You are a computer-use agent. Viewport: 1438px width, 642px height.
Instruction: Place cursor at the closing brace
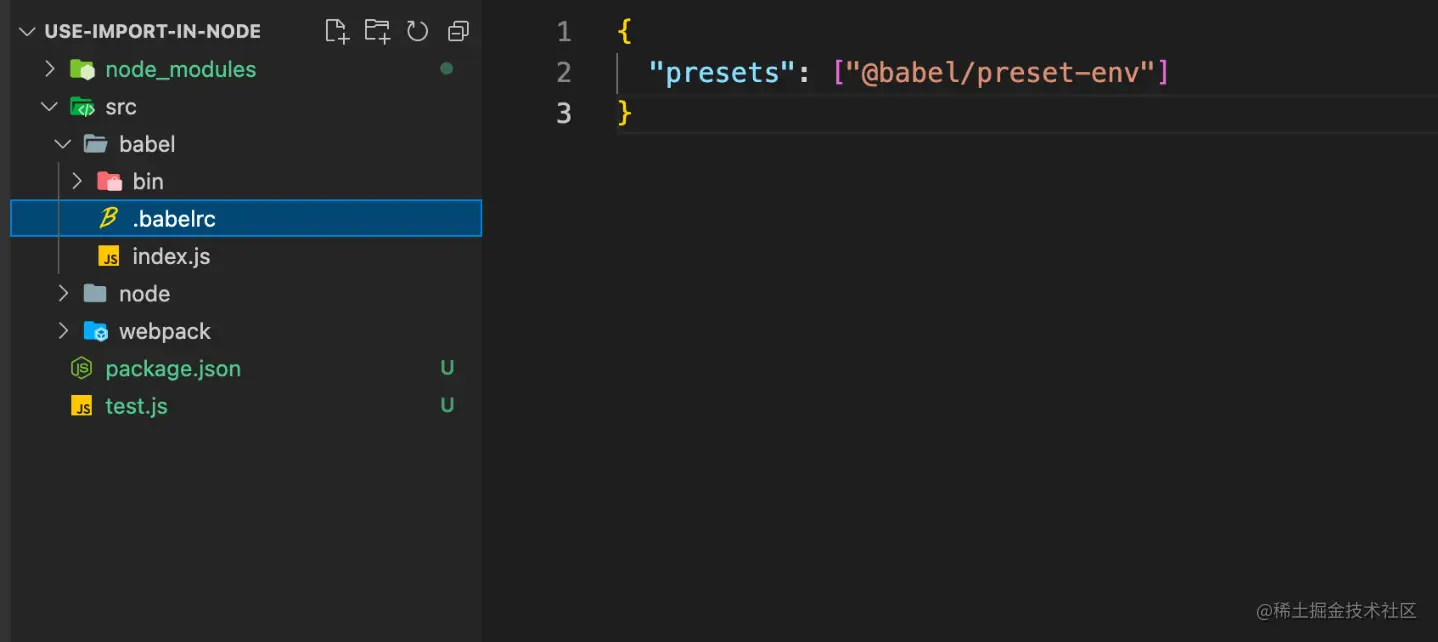[625, 113]
